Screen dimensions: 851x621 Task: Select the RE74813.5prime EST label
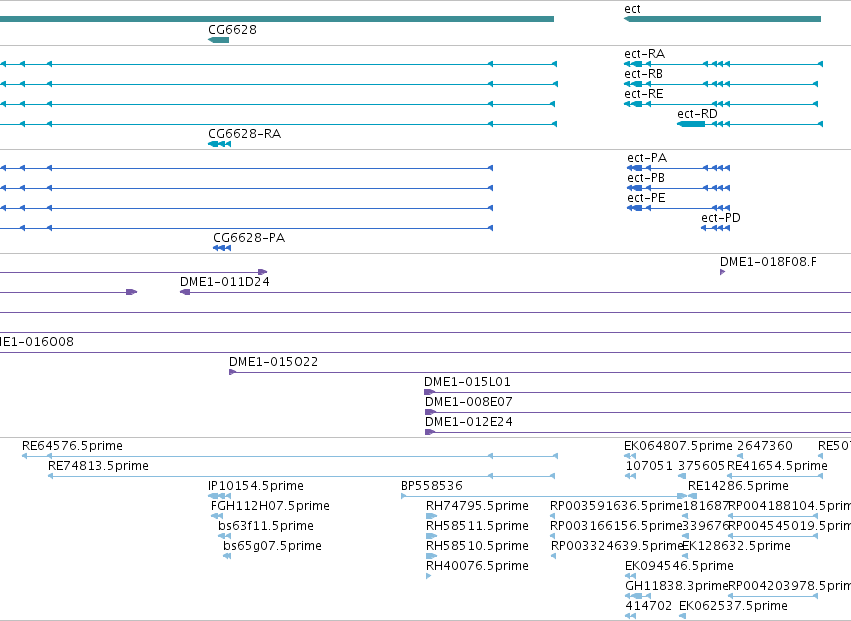[98, 466]
